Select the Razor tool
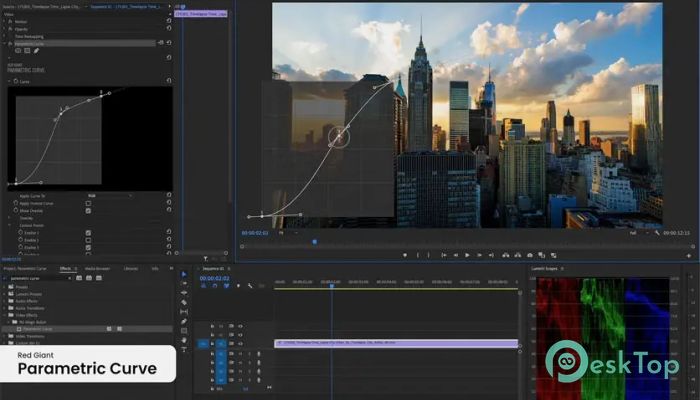700x400 pixels. pos(184,302)
